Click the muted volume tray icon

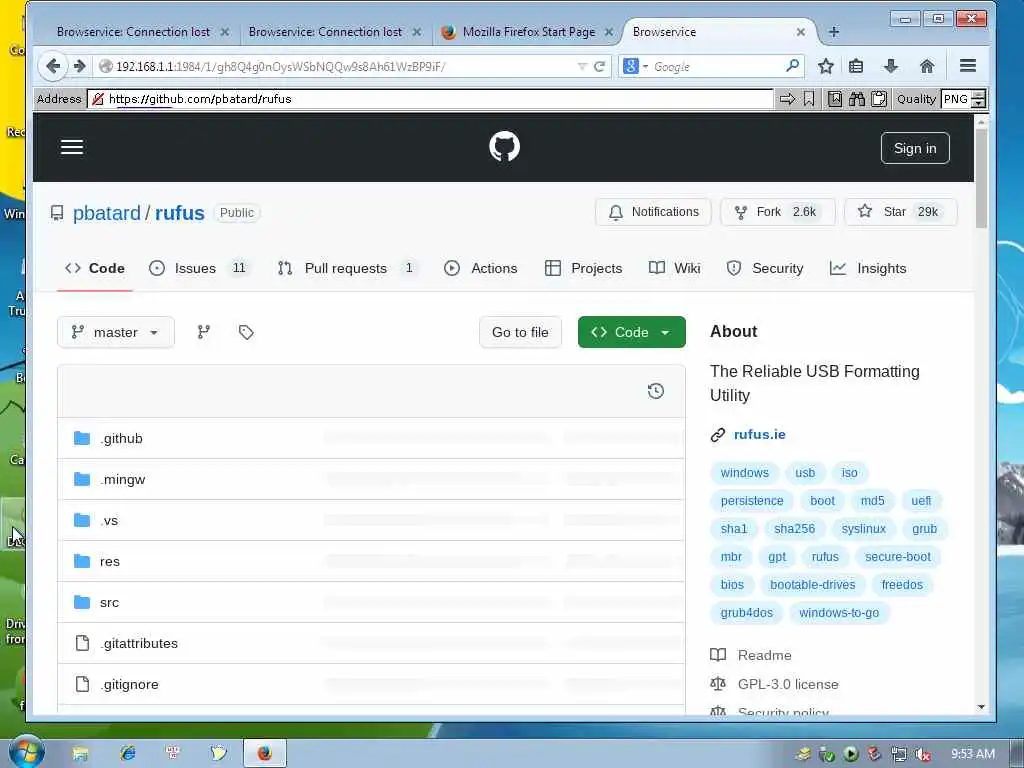[922, 754]
